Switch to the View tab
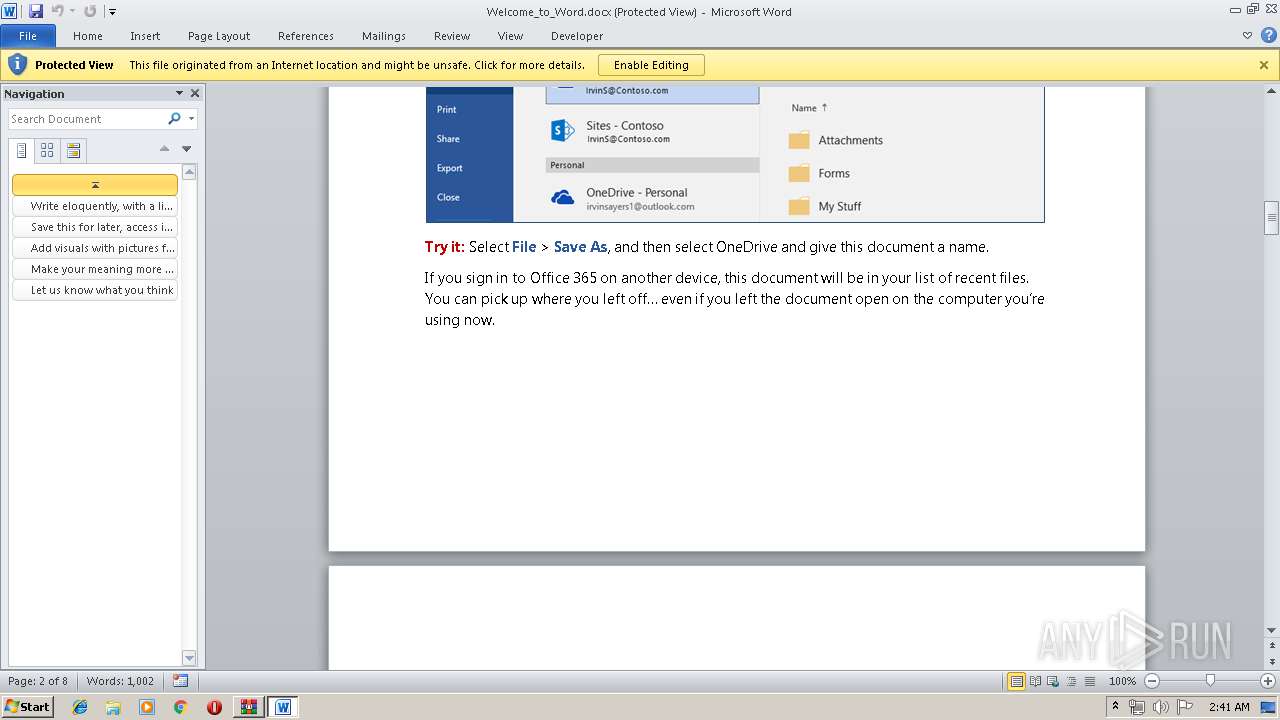The height and width of the screenshot is (720, 1280). 510,36
